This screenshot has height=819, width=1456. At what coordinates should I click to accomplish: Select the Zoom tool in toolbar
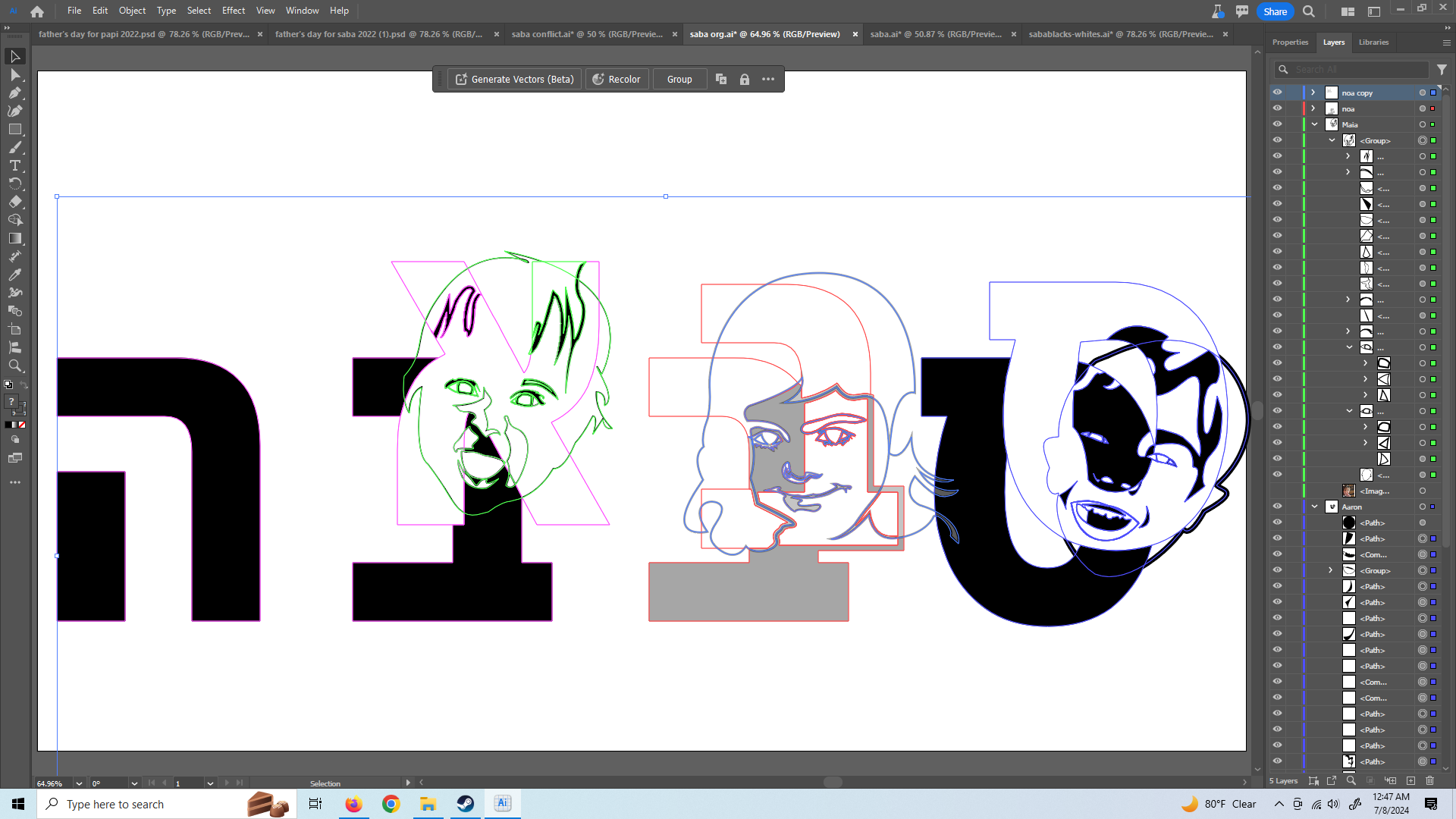click(x=14, y=366)
